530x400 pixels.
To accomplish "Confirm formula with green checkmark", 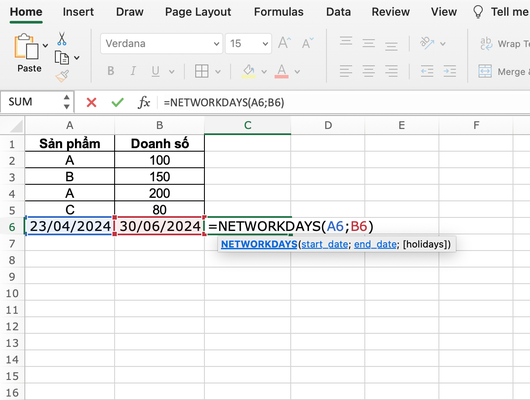I will coord(117,102).
